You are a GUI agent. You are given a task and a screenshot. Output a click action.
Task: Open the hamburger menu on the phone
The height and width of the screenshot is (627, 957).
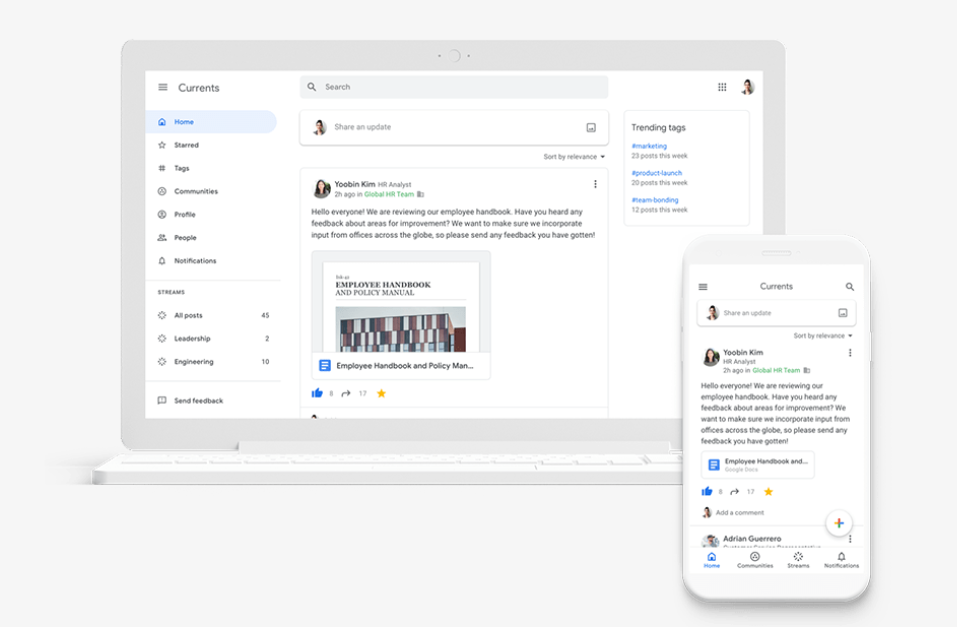703,286
